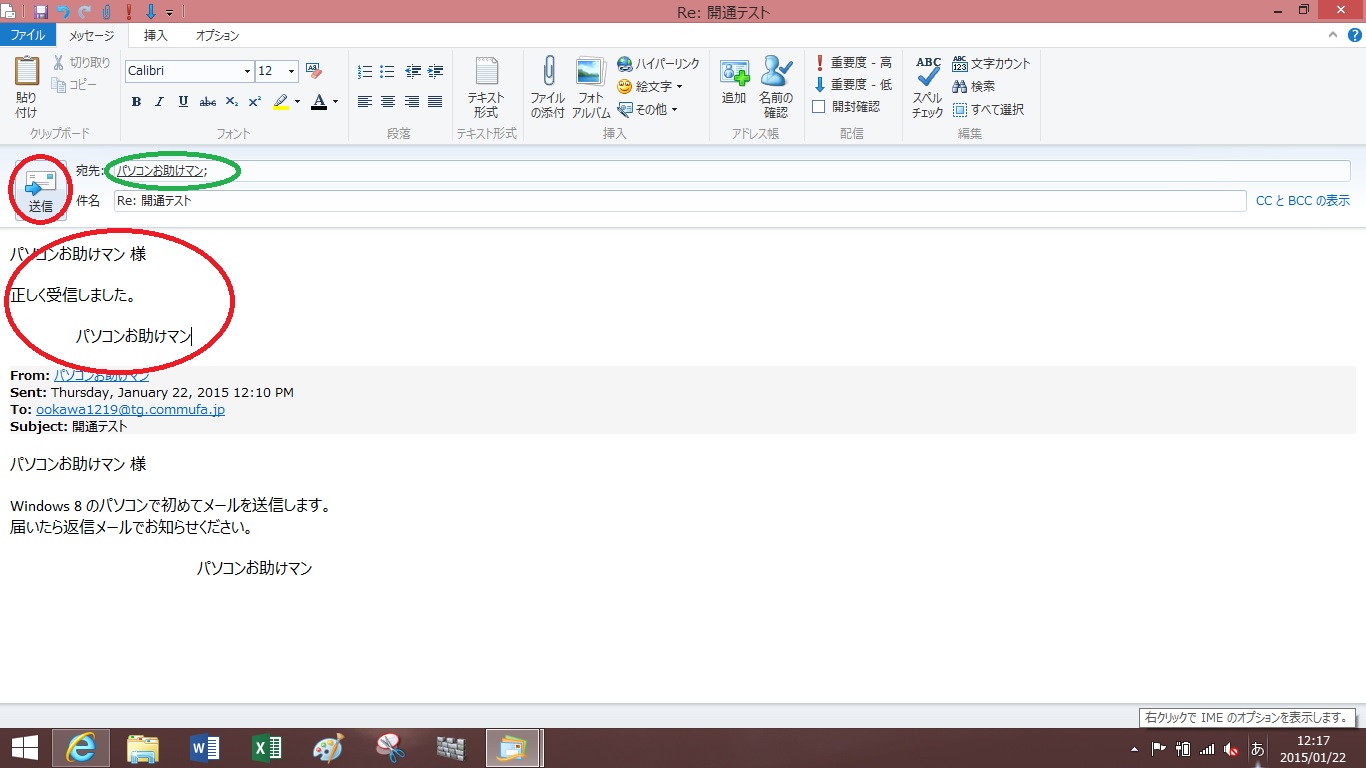Insert a photo album (フォトアルバム)
The width and height of the screenshot is (1366, 768).
coord(591,88)
